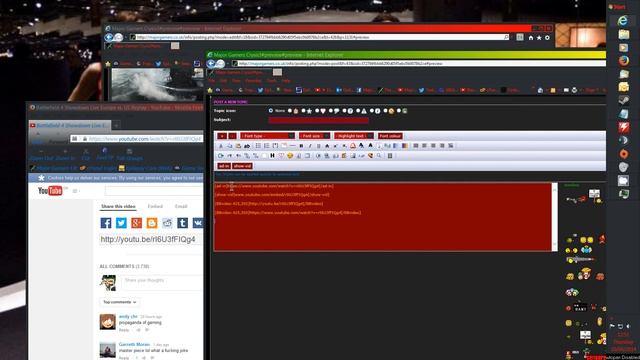Click the search magnifier in rear IE address bar

(x=506, y=37)
